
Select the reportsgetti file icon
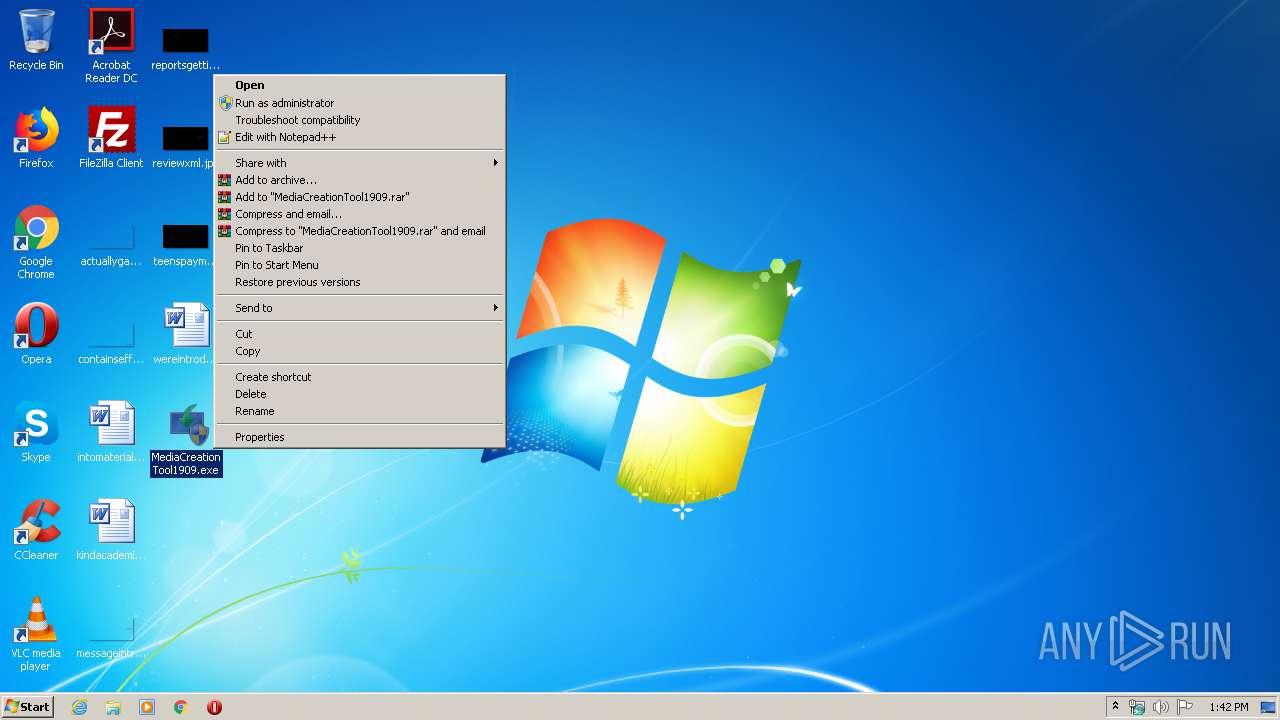tap(186, 48)
